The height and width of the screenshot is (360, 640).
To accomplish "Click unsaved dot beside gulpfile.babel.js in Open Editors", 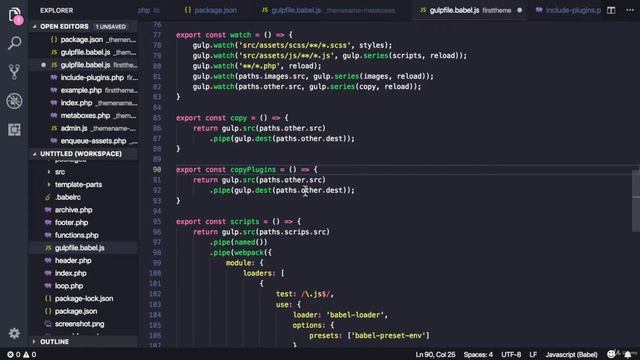I will click(x=43, y=65).
